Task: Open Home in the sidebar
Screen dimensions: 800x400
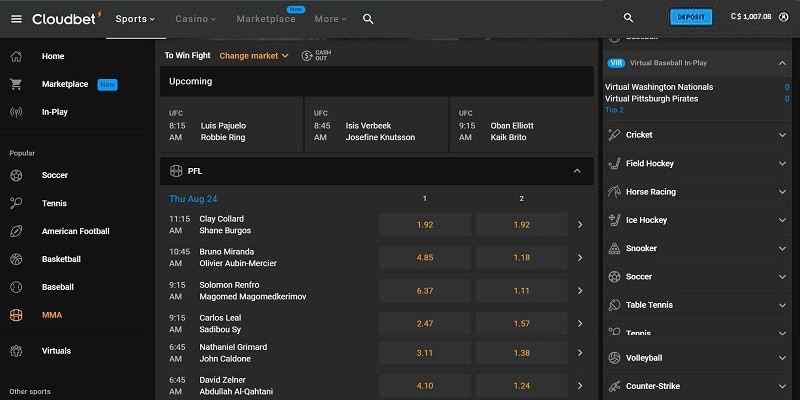Action: click(x=53, y=56)
